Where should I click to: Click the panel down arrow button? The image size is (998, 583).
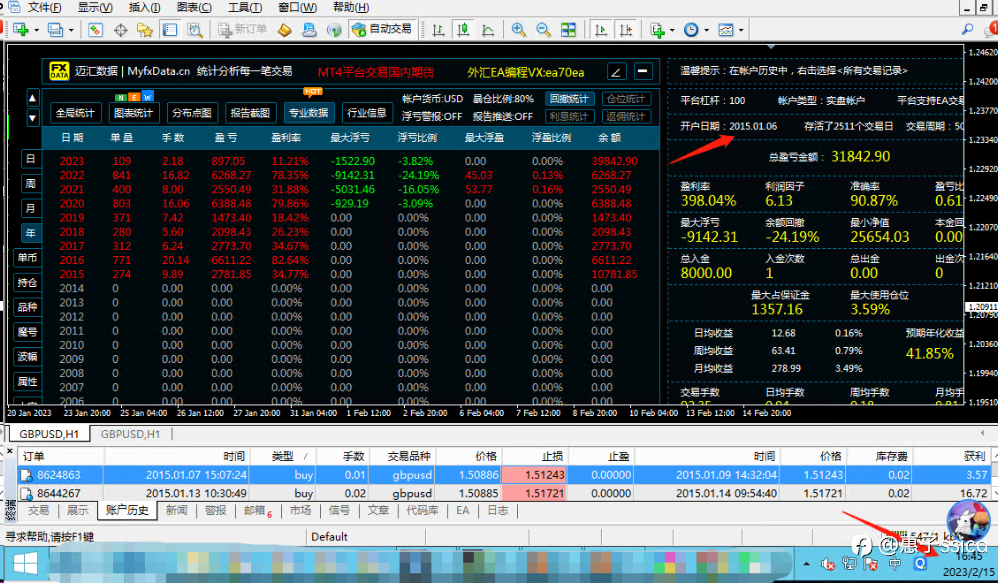32,118
